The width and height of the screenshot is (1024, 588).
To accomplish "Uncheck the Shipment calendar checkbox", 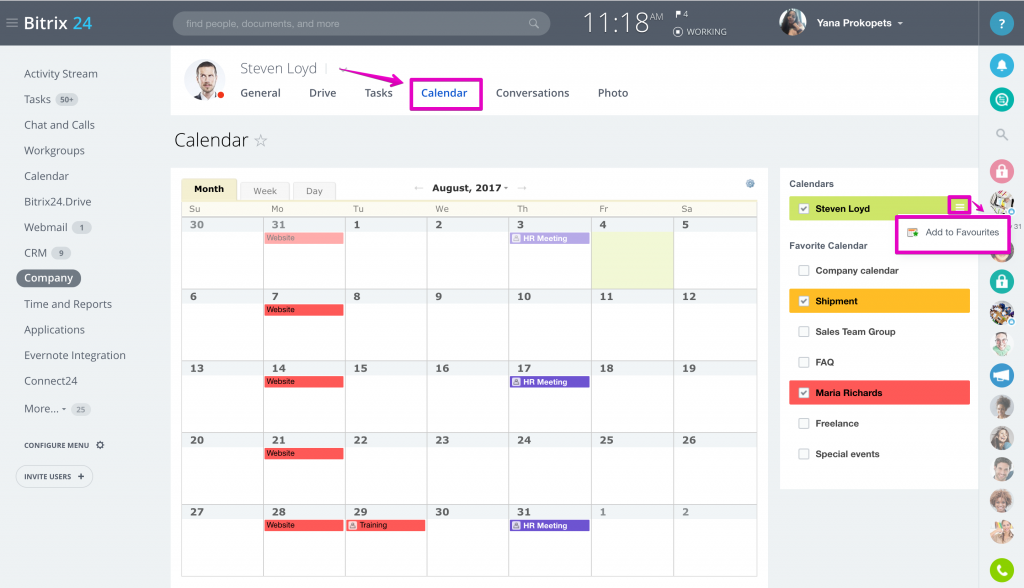I will 804,301.
